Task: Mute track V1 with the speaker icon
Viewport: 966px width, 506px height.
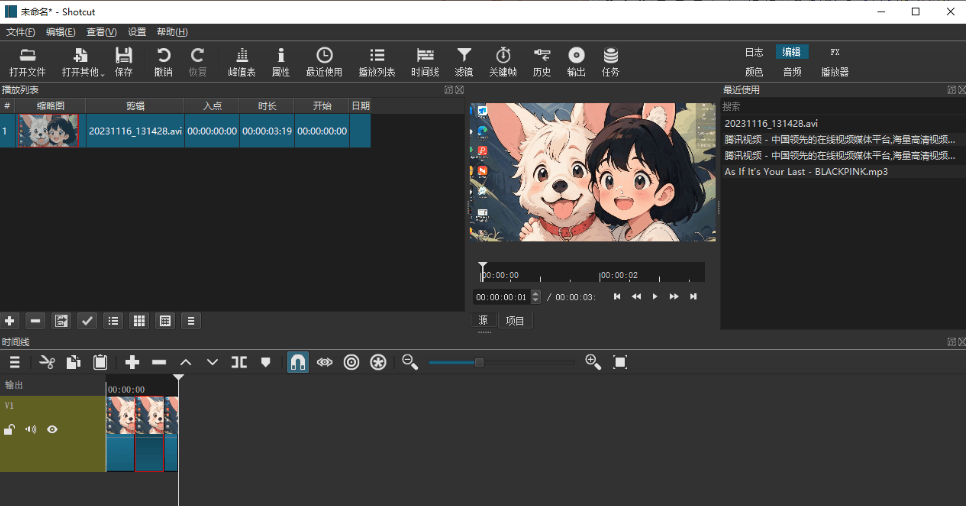Action: tap(31, 430)
